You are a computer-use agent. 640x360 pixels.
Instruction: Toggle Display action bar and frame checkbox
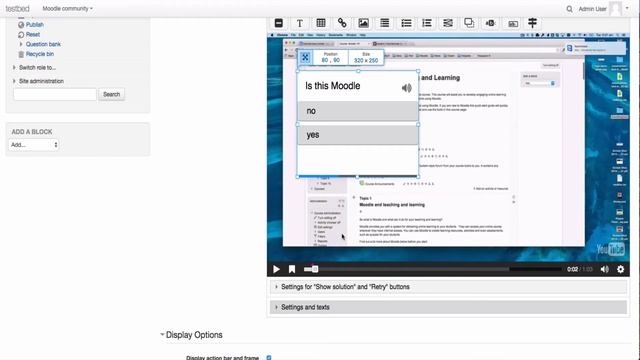[x=269, y=358]
